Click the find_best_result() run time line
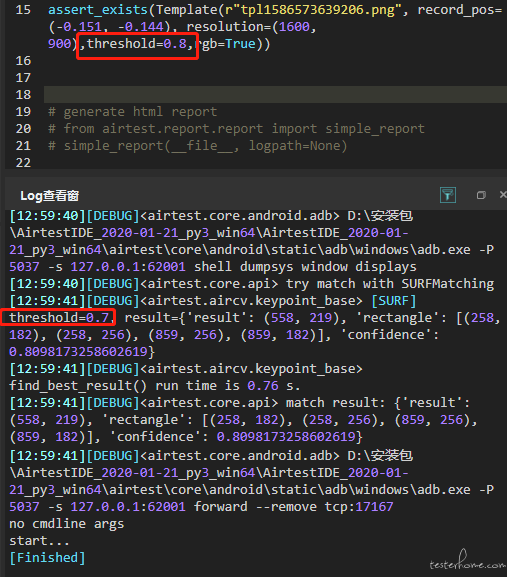 coord(155,386)
